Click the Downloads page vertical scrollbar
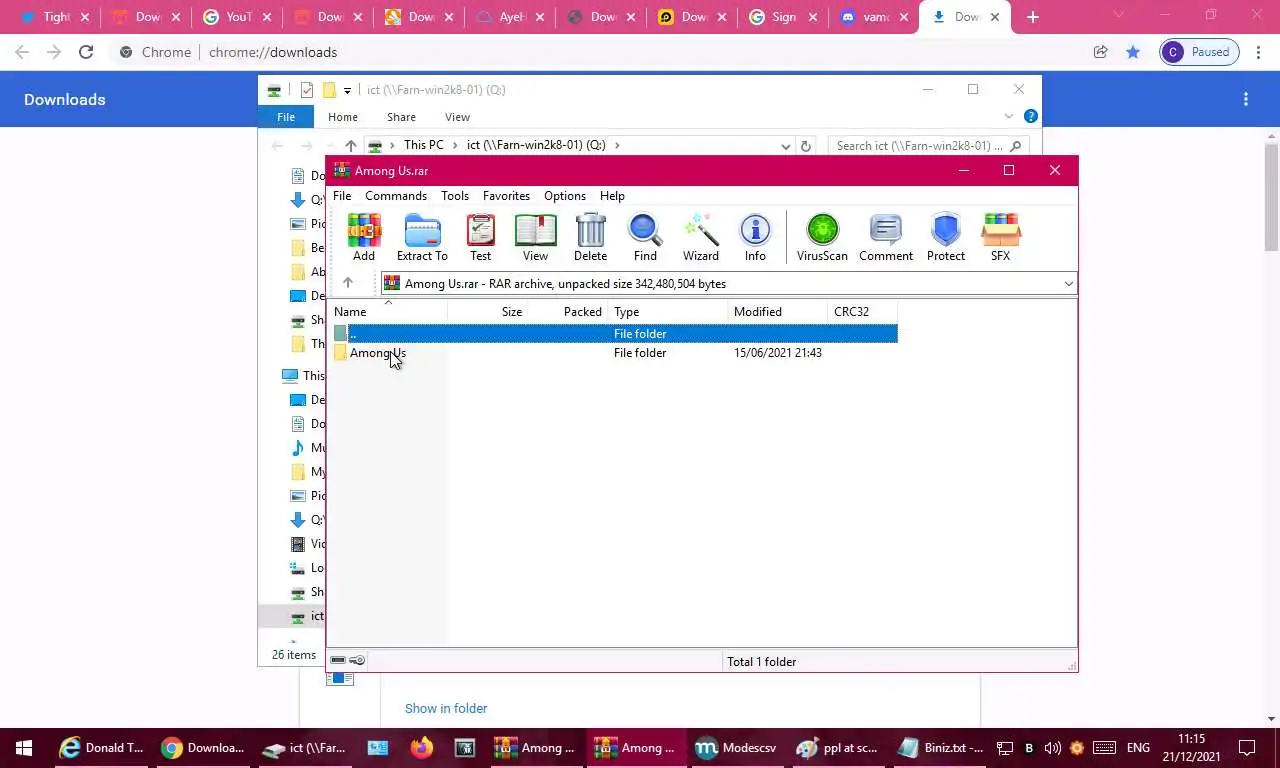Screen dimensions: 1280x768 [1271, 200]
